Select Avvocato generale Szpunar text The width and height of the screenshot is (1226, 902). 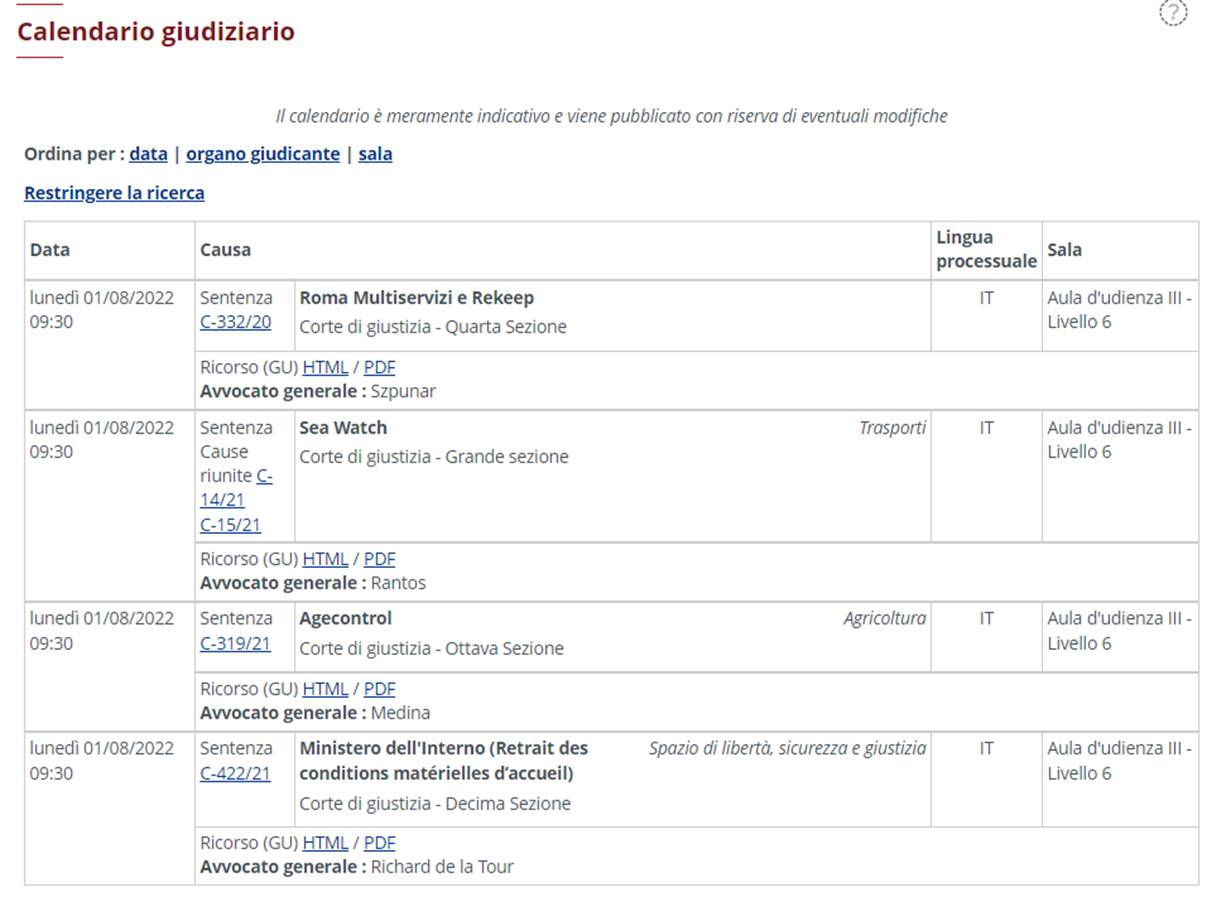(x=318, y=391)
